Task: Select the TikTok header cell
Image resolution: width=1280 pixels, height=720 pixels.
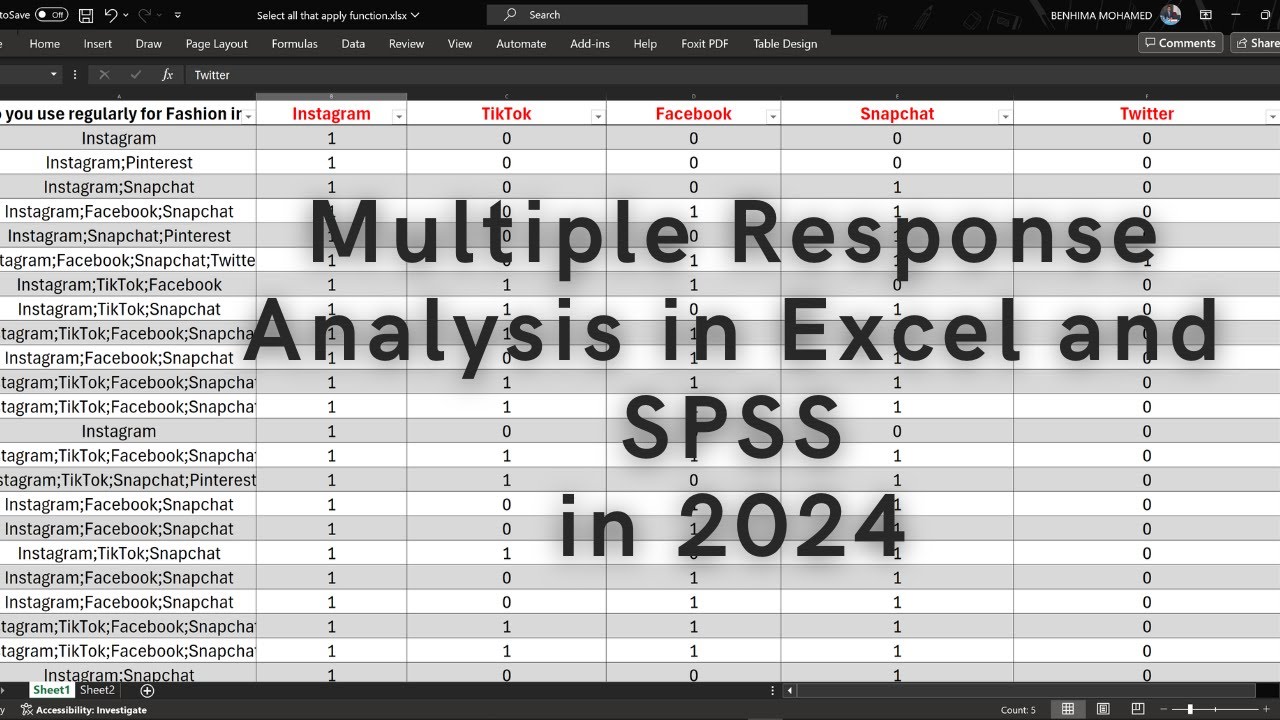Action: pos(506,114)
